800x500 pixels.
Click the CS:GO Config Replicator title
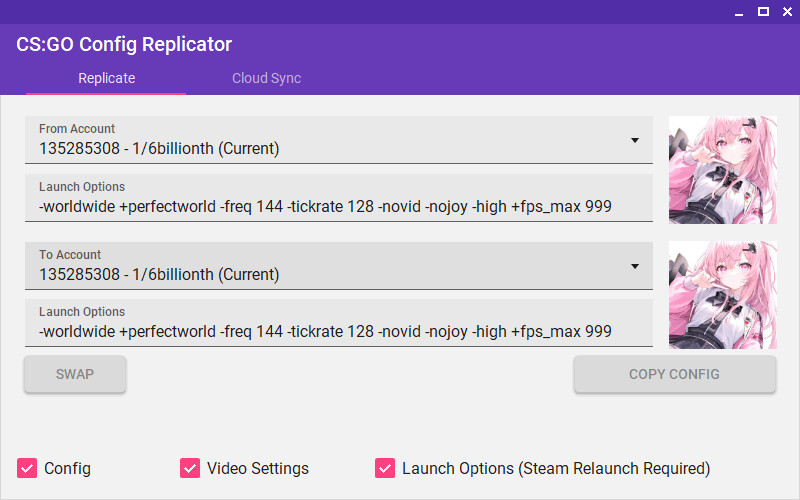124,44
